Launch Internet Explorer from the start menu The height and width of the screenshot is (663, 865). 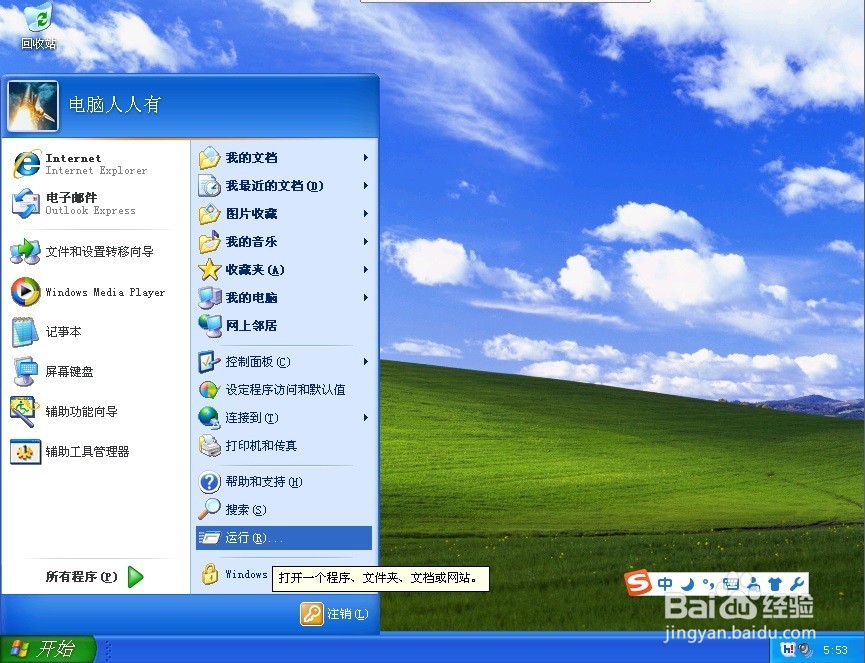click(95, 164)
